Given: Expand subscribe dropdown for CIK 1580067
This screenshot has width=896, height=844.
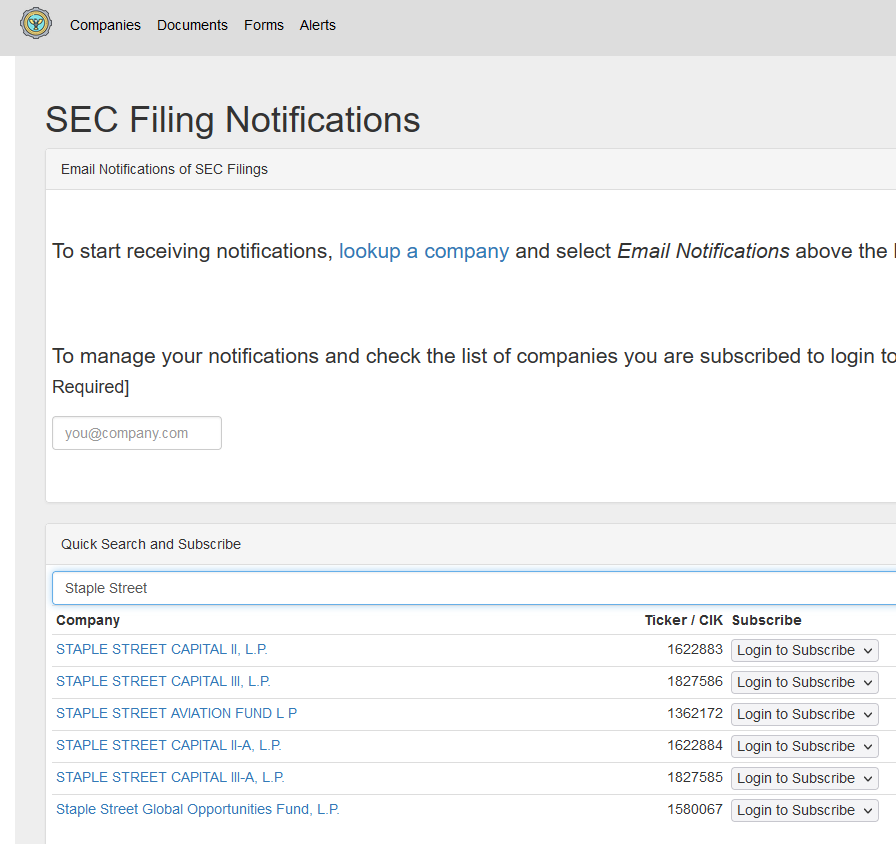Looking at the screenshot, I should (x=805, y=810).
